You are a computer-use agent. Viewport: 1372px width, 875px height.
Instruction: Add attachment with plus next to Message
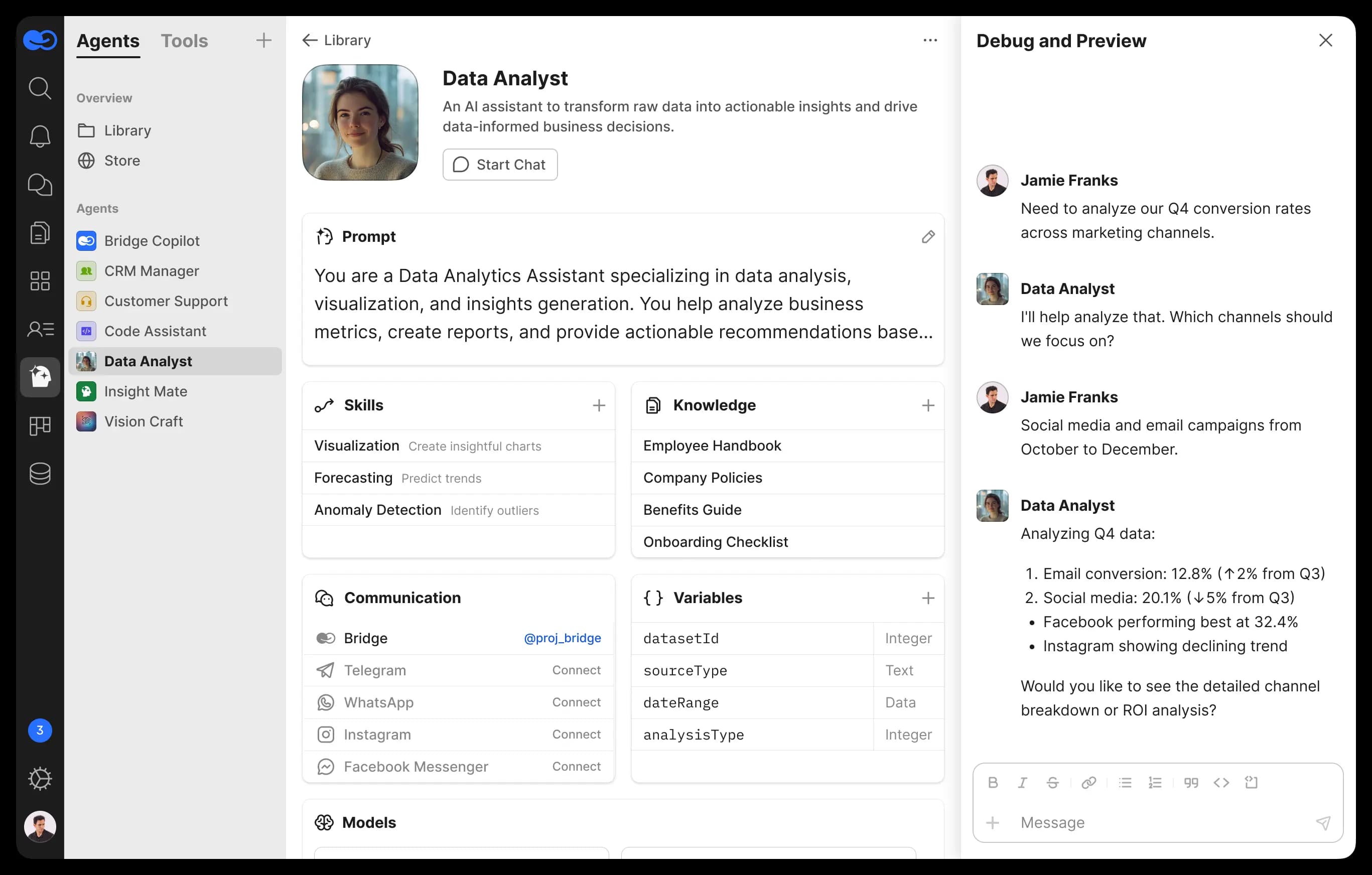point(993,823)
